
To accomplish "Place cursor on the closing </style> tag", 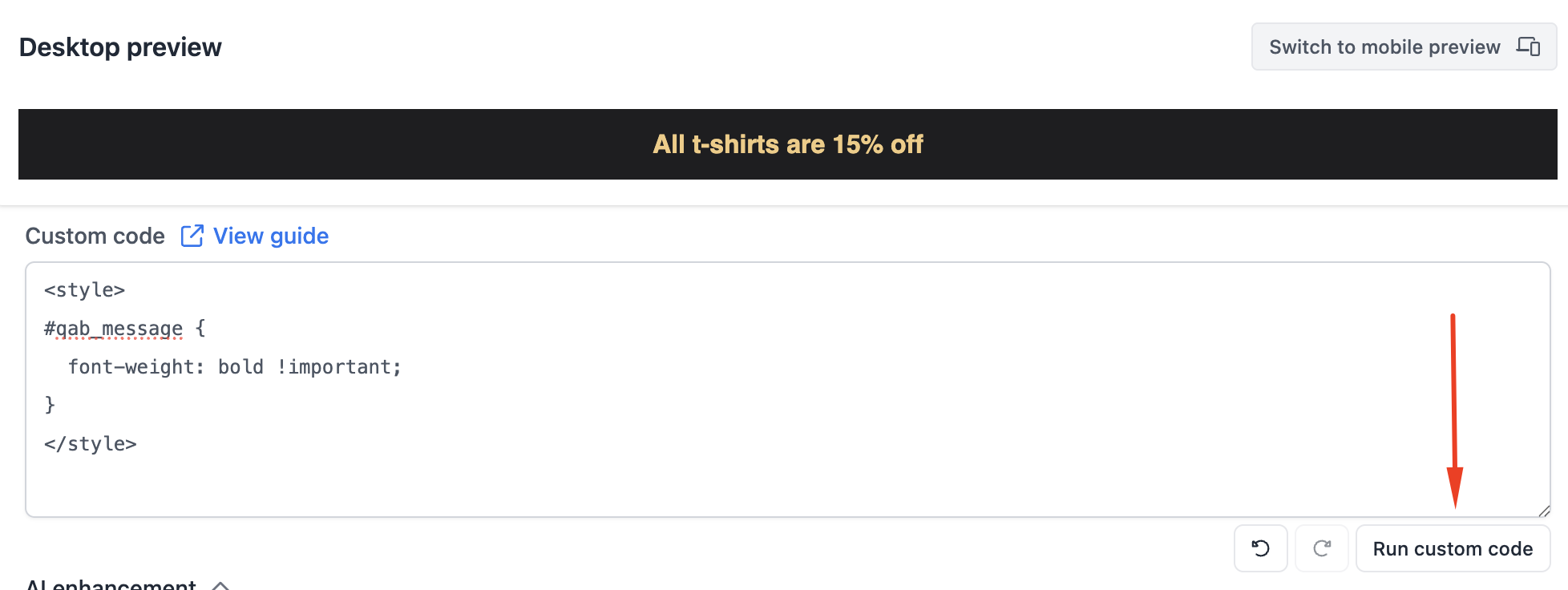I will 91,444.
